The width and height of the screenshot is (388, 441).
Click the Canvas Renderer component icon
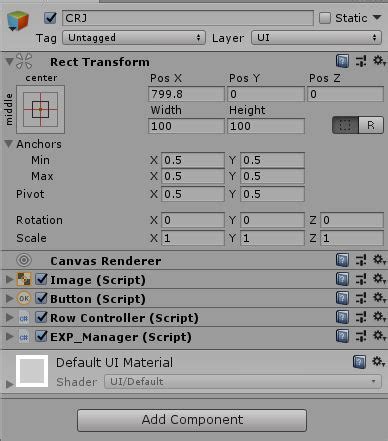tap(24, 260)
